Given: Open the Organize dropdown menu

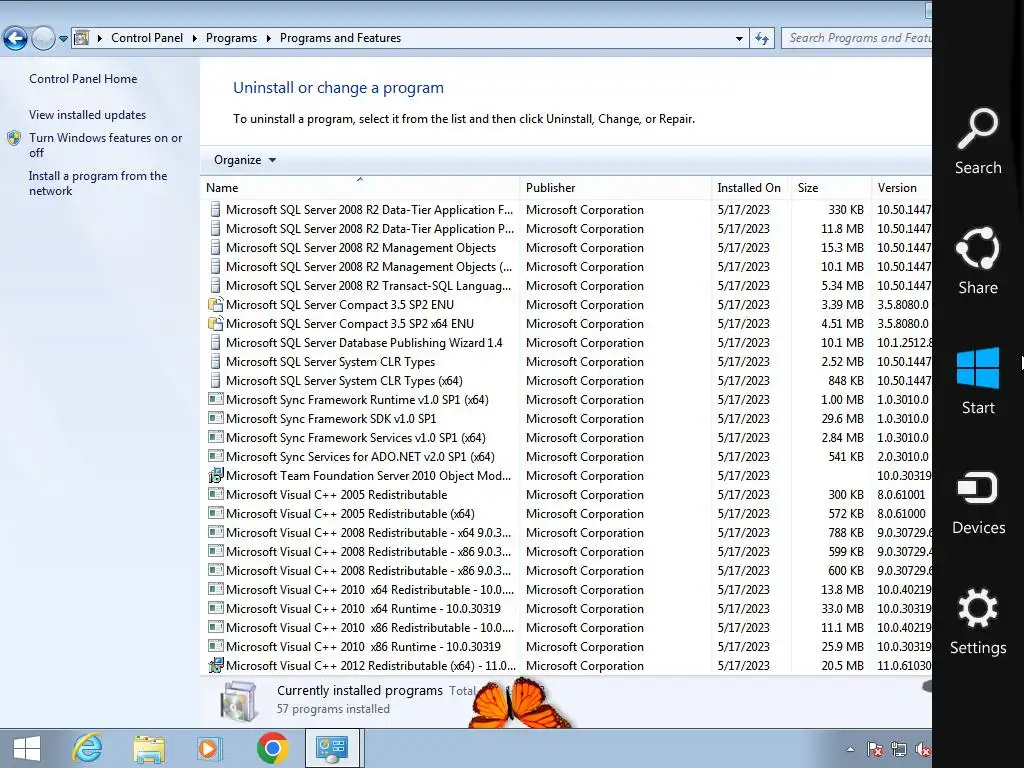Looking at the screenshot, I should coord(245,160).
